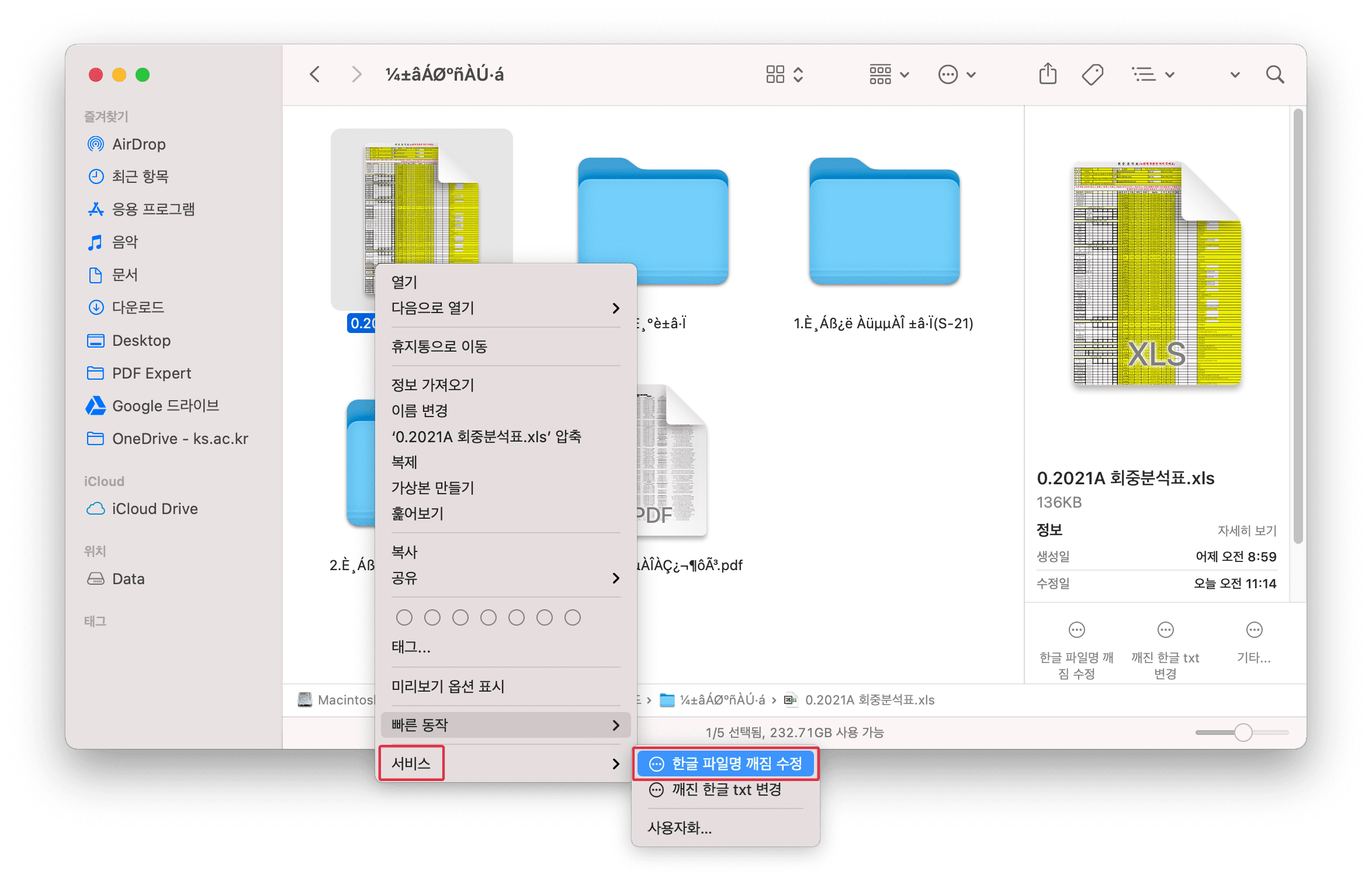Expand 빠른 동작 submenu
The height and width of the screenshot is (878, 1372).
[506, 725]
